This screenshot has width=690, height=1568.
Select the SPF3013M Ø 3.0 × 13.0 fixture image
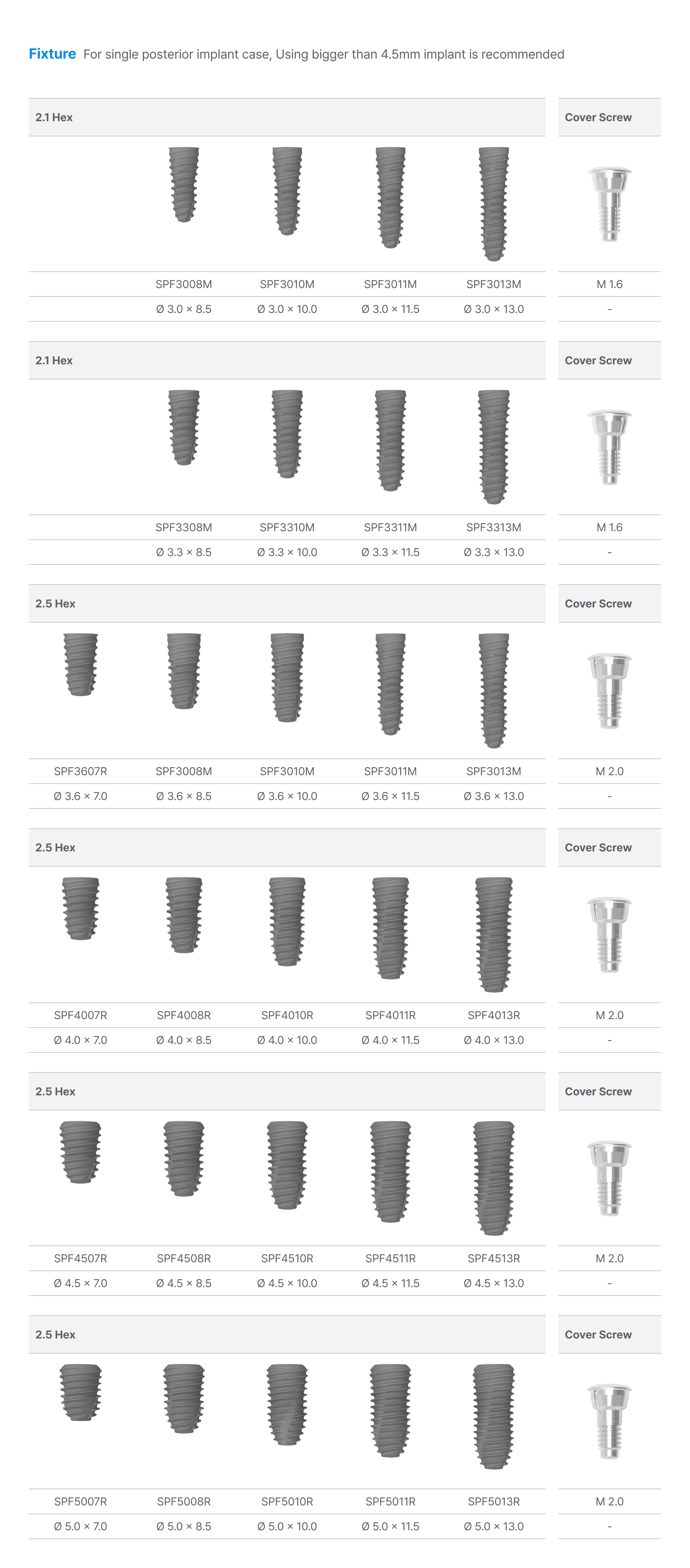(493, 204)
